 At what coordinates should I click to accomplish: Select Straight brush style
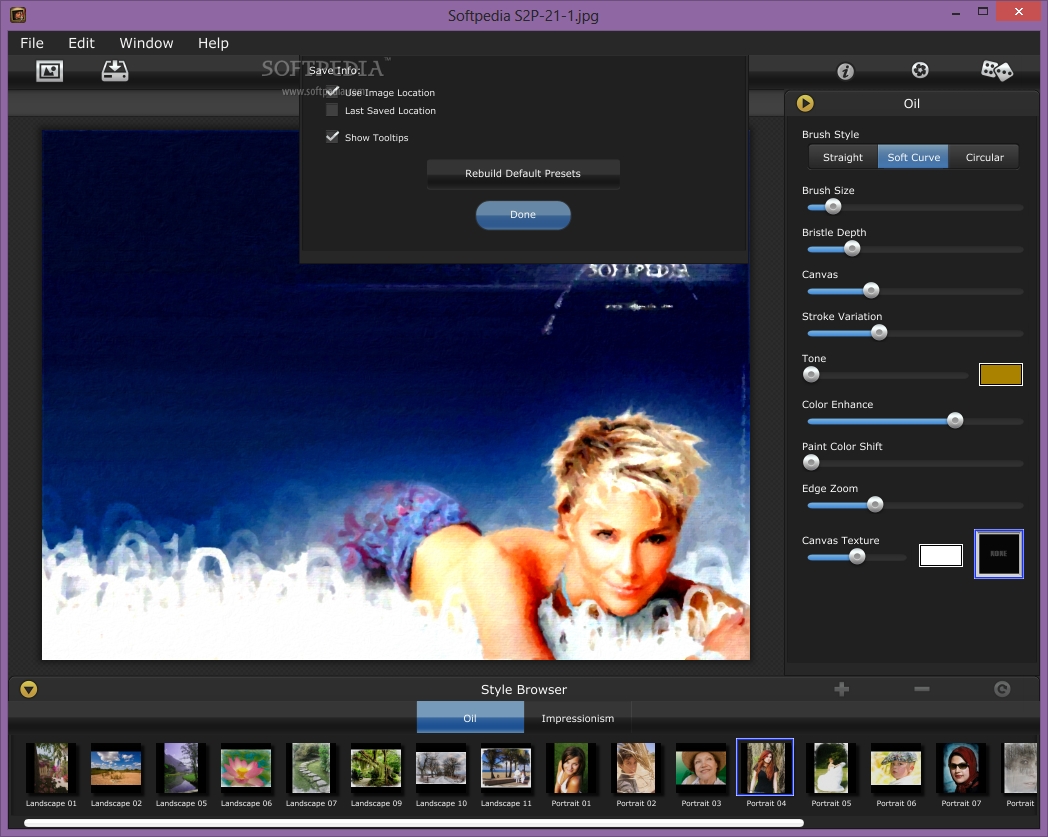coord(843,157)
